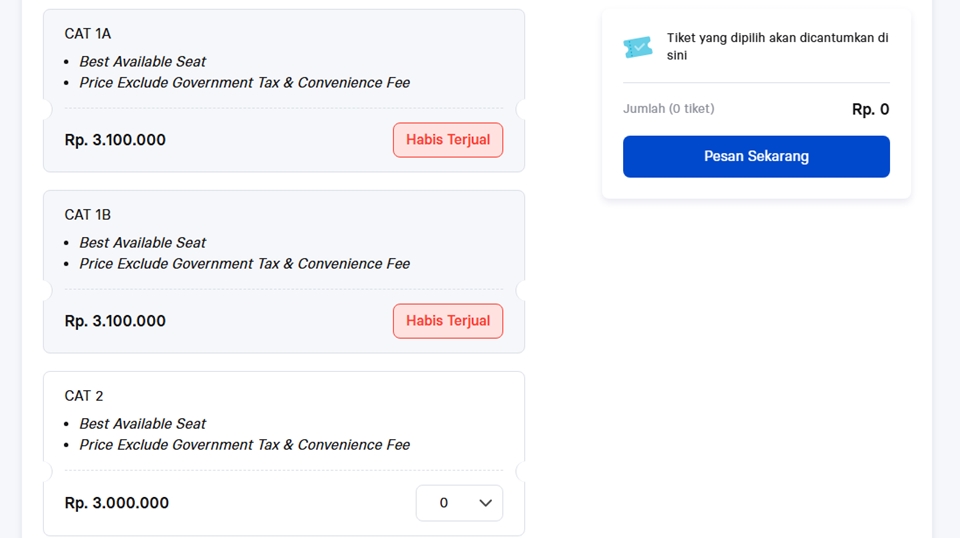
Task: Open the CAT 2 quantity dropdown chevron
Action: tap(486, 503)
